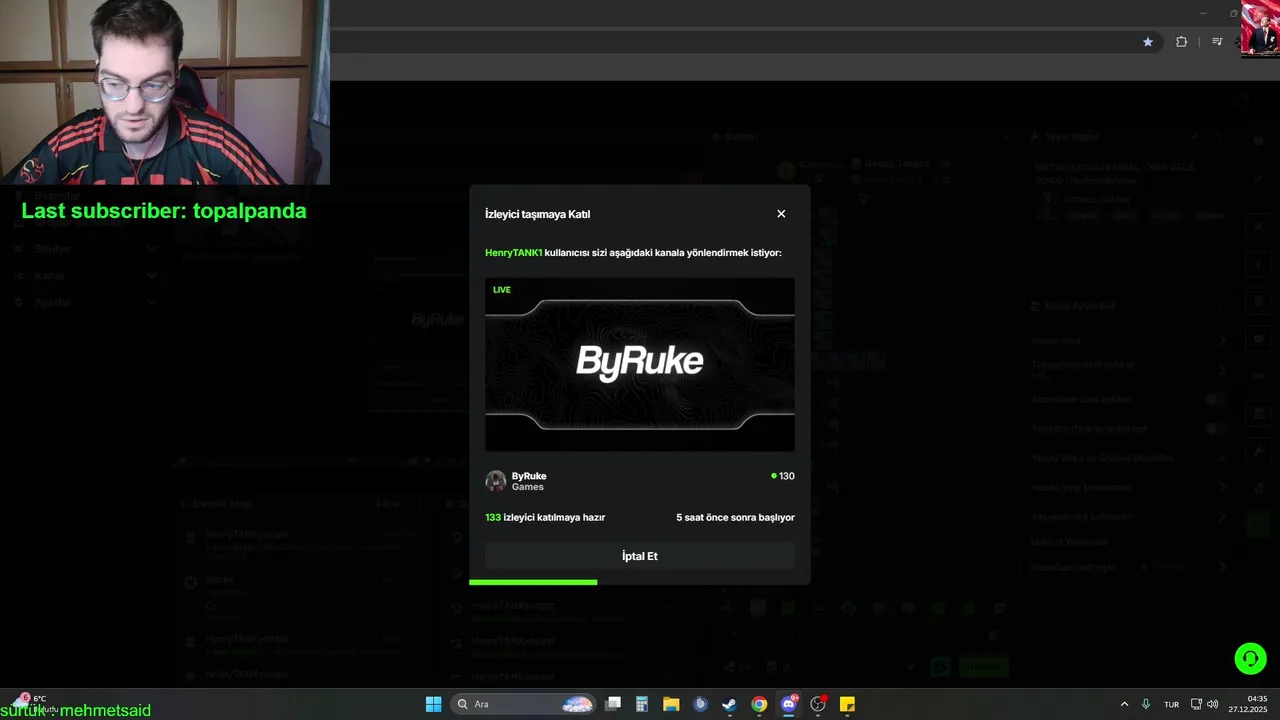The width and height of the screenshot is (1280, 720).
Task: Open volume control in system tray
Action: 1213,704
